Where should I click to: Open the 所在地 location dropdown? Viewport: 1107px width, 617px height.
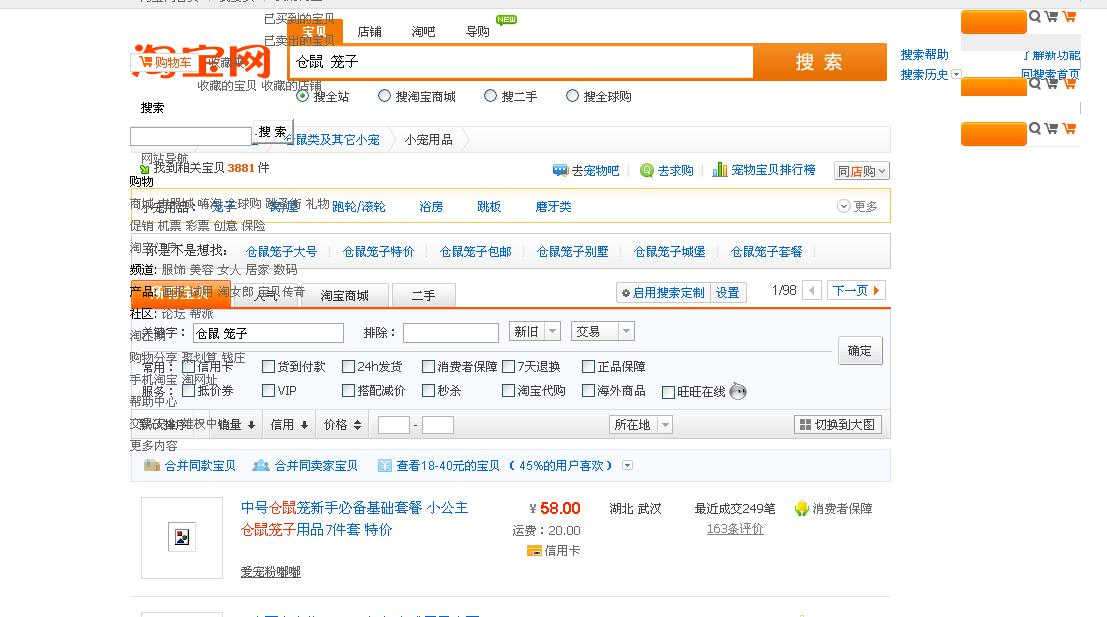click(640, 424)
